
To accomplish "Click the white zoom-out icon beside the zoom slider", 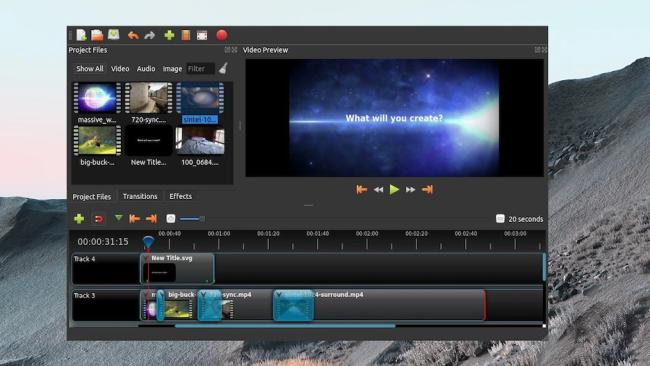I will tap(170, 218).
